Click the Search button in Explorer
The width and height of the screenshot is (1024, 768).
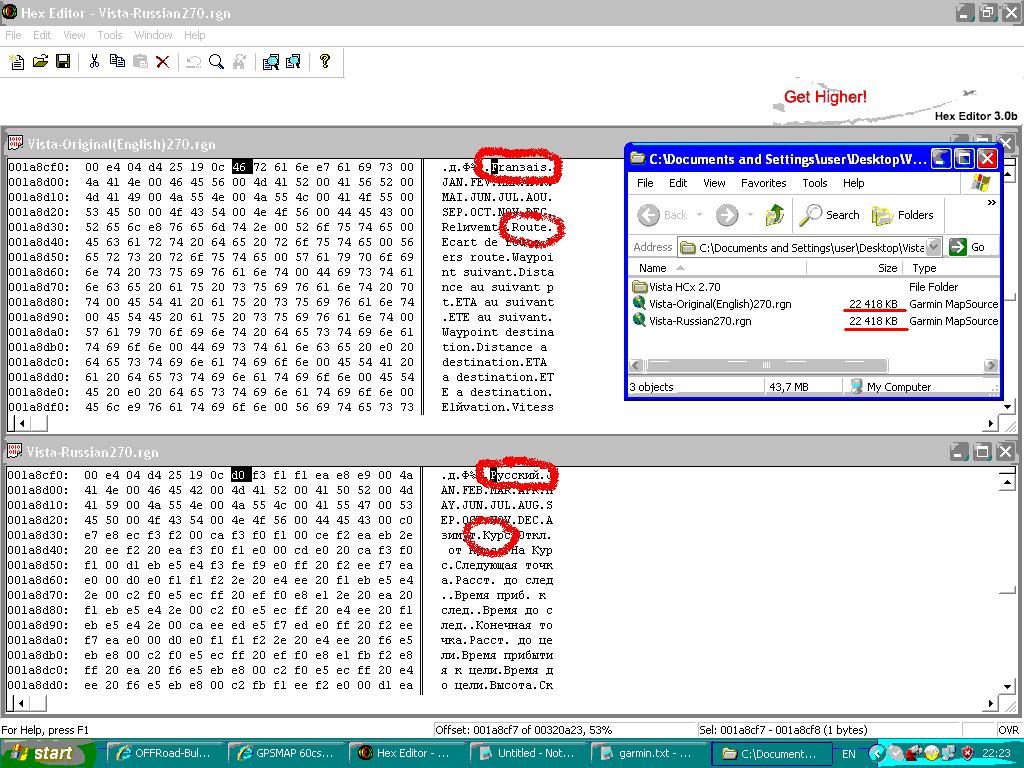[831, 215]
